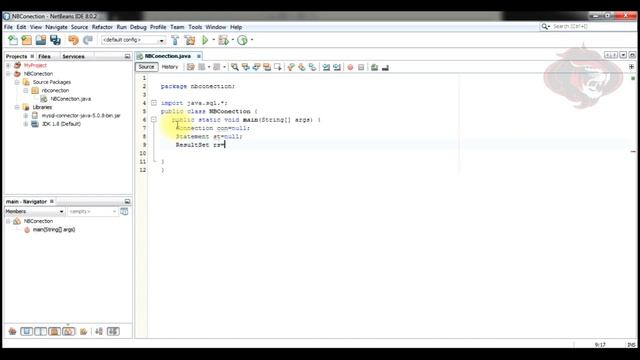This screenshot has width=640, height=360.
Task: Click the Find Next Occurrence icon
Action: (256, 67)
